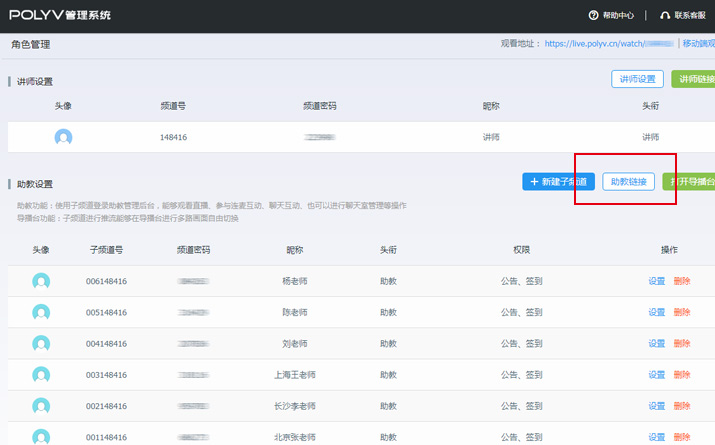Click the 助教链接 button
This screenshot has width=715, height=445.
pyautogui.click(x=628, y=181)
